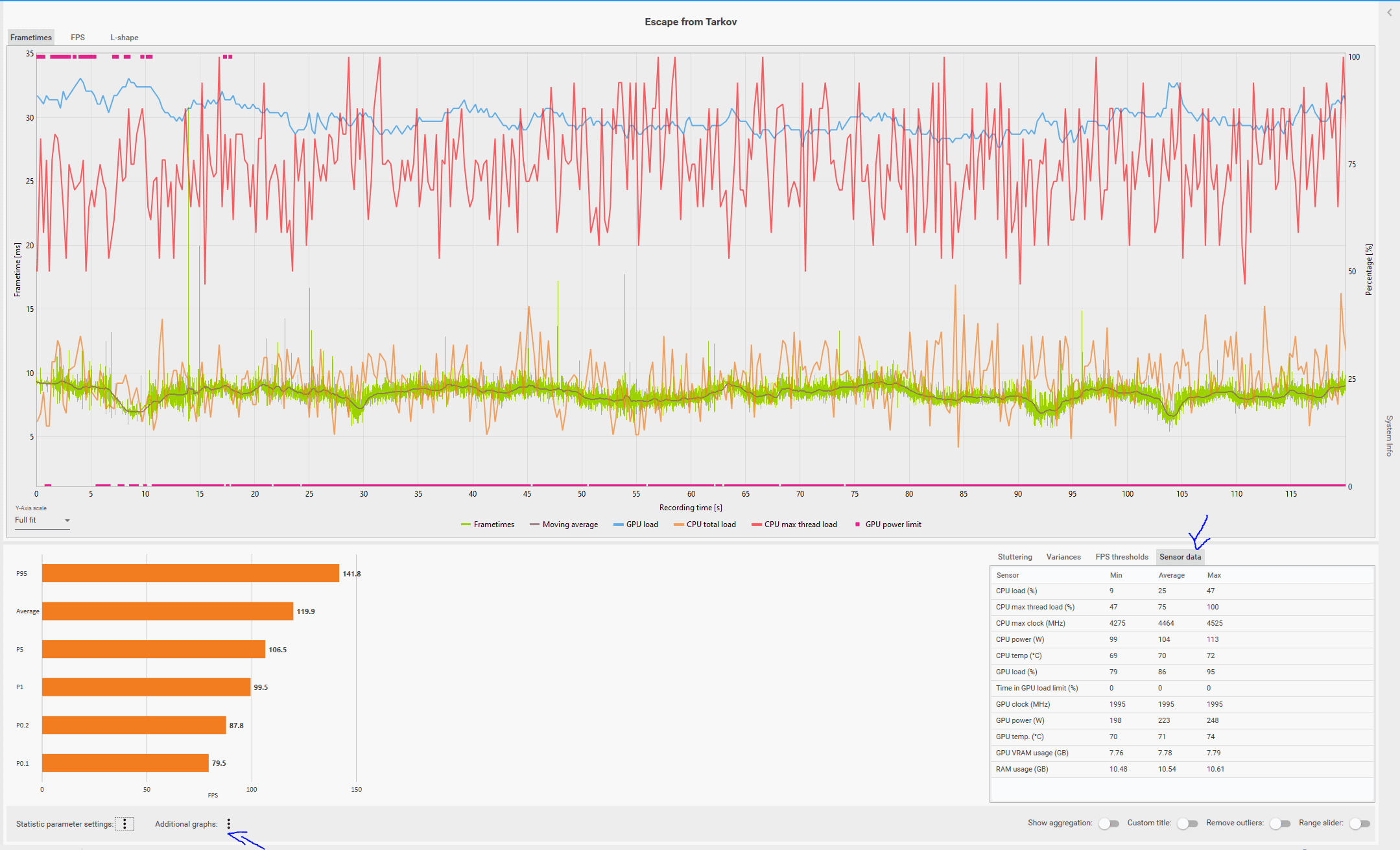Open Statistic parameter settings three-dot menu
Screen dimensions: 1400x850
(x=125, y=824)
